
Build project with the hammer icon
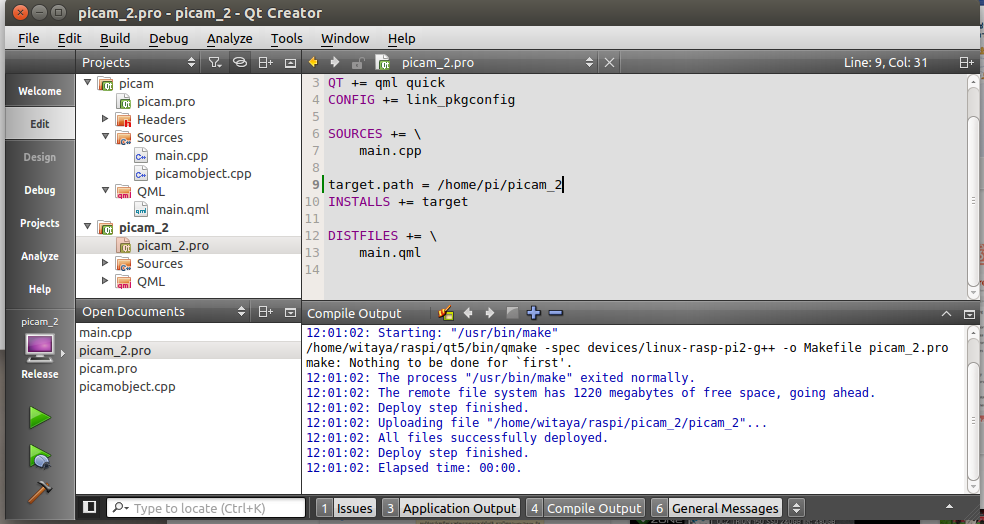pos(40,493)
